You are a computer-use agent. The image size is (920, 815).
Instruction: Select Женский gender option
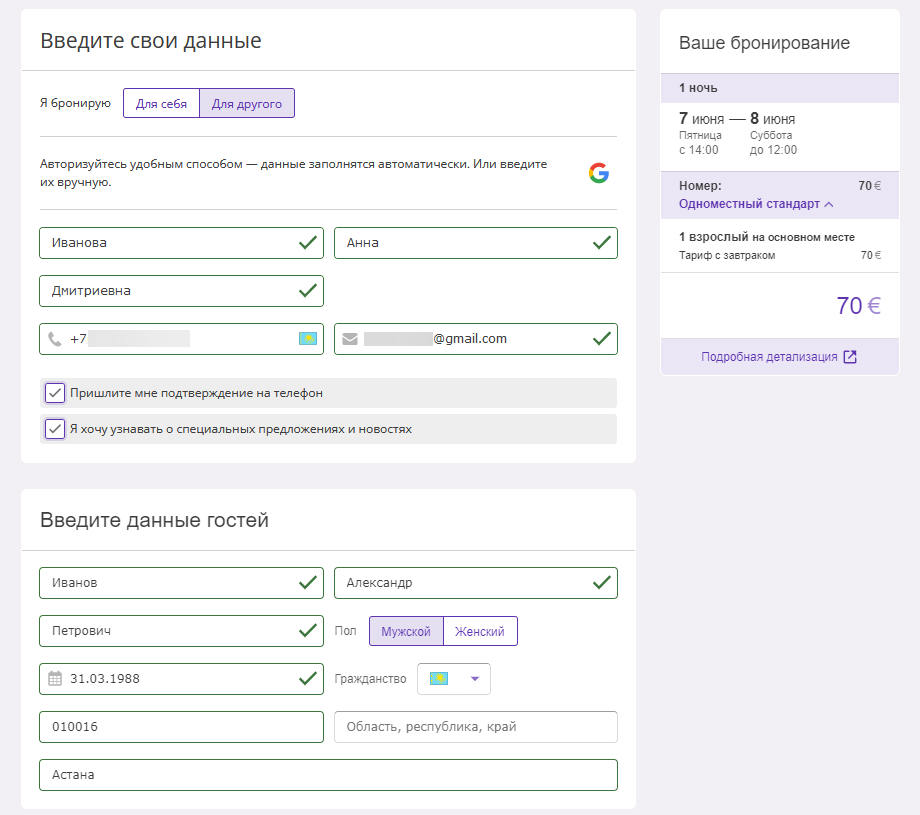(480, 631)
